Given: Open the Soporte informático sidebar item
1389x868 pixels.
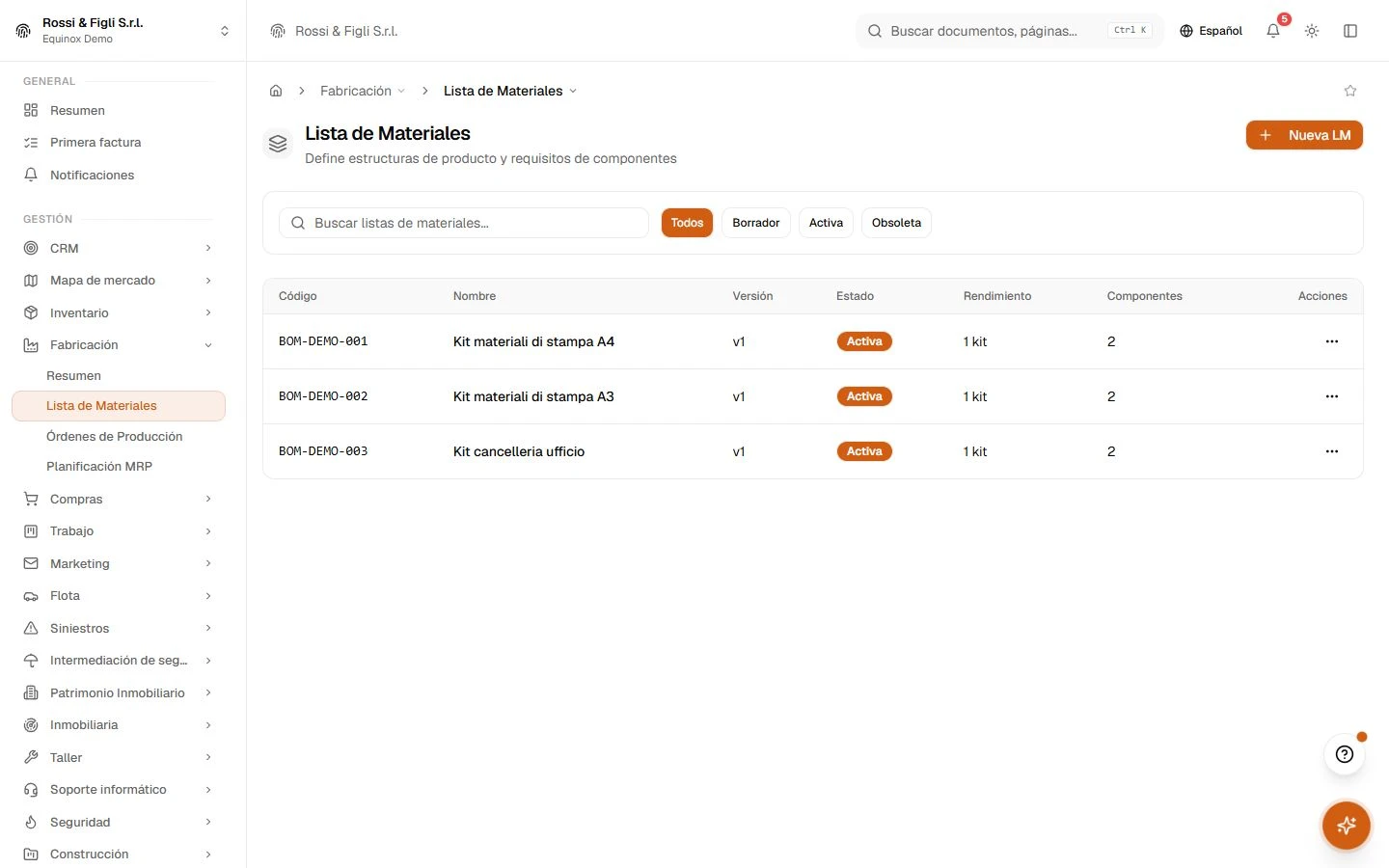Looking at the screenshot, I should tap(118, 790).
